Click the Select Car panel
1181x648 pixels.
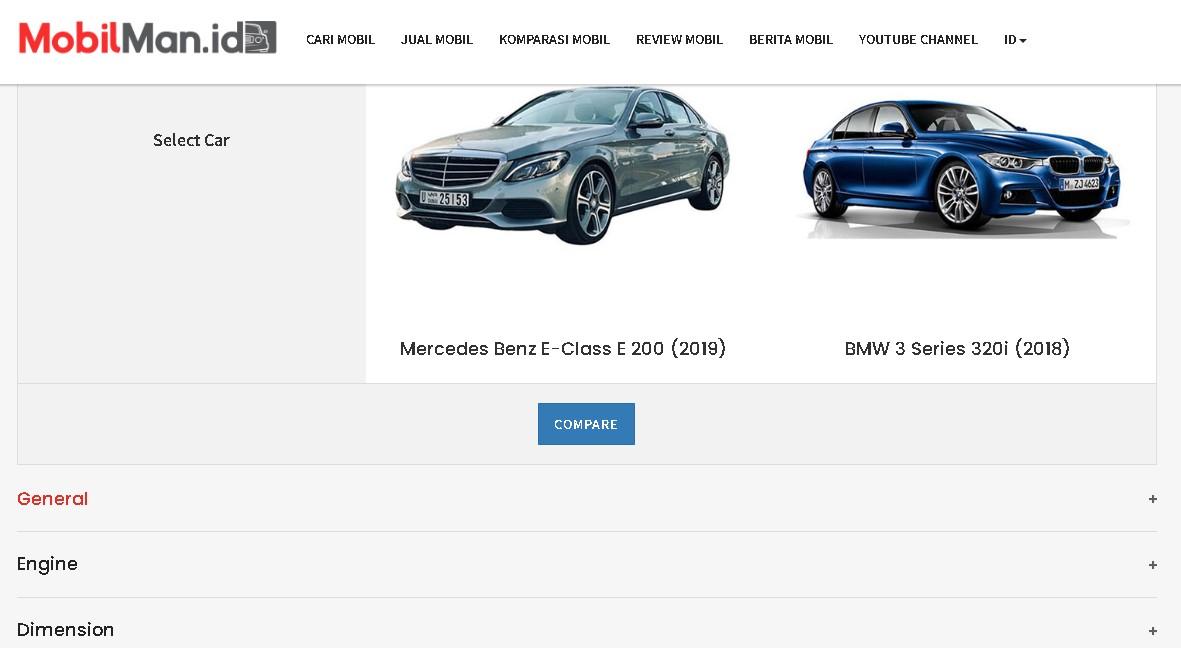tap(191, 141)
